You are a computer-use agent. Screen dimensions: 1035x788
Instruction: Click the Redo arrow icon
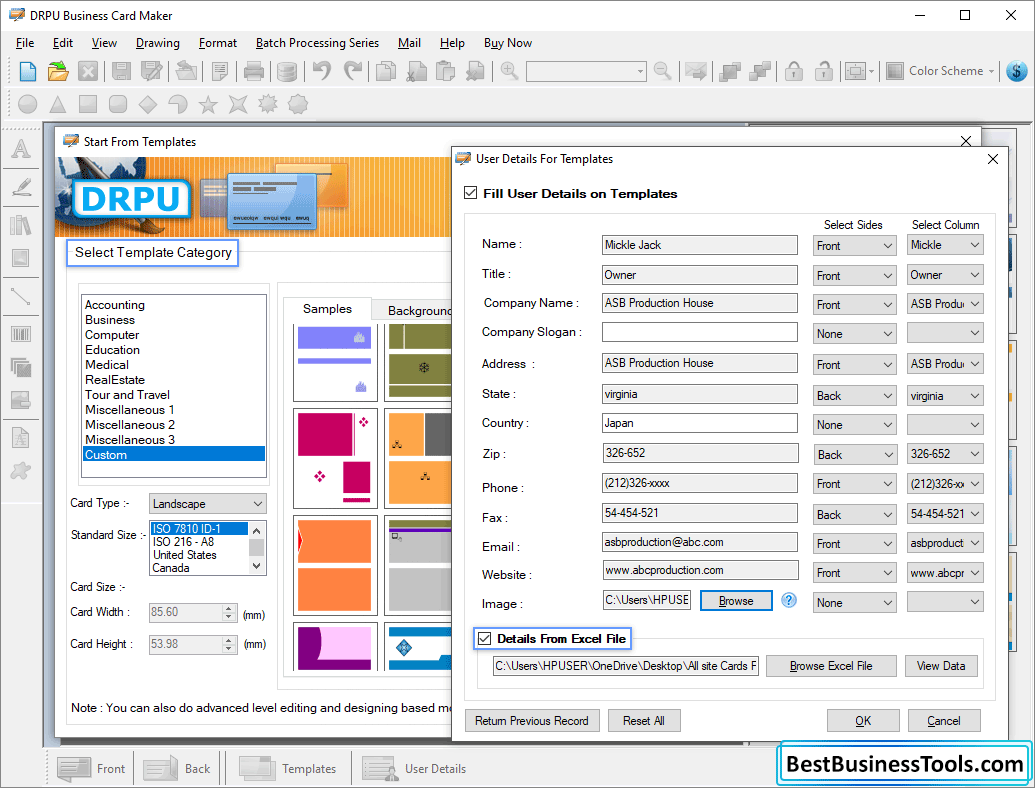(x=354, y=71)
